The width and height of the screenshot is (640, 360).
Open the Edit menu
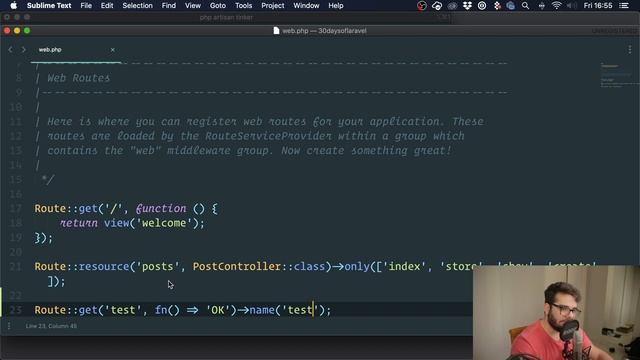coord(107,6)
